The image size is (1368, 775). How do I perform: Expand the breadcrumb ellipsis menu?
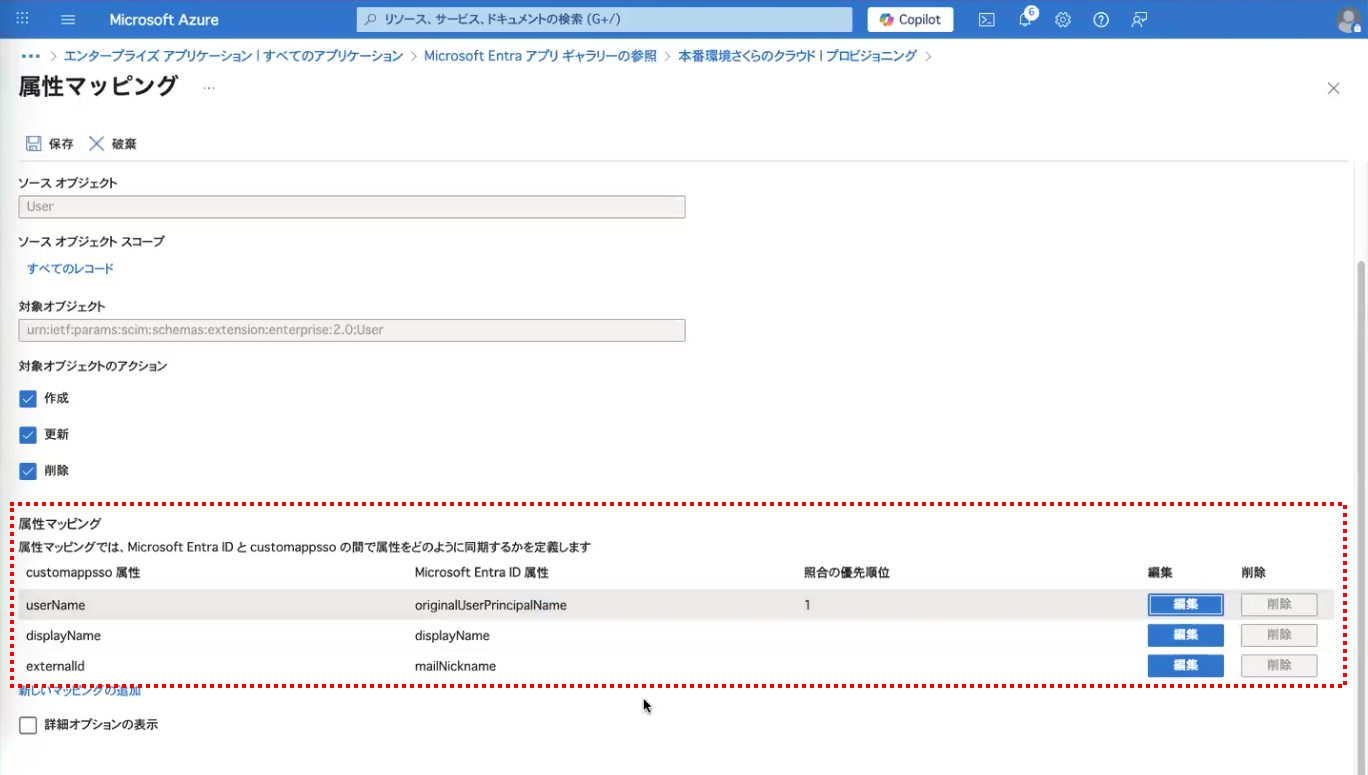coord(30,56)
